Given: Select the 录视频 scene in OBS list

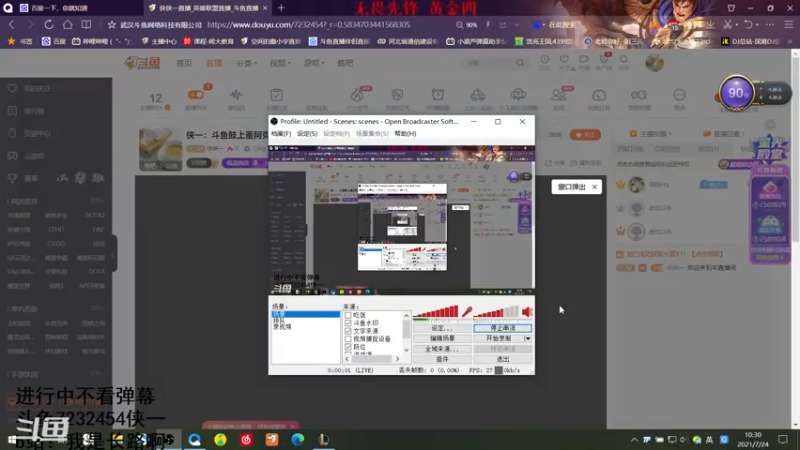Looking at the screenshot, I should [282, 327].
